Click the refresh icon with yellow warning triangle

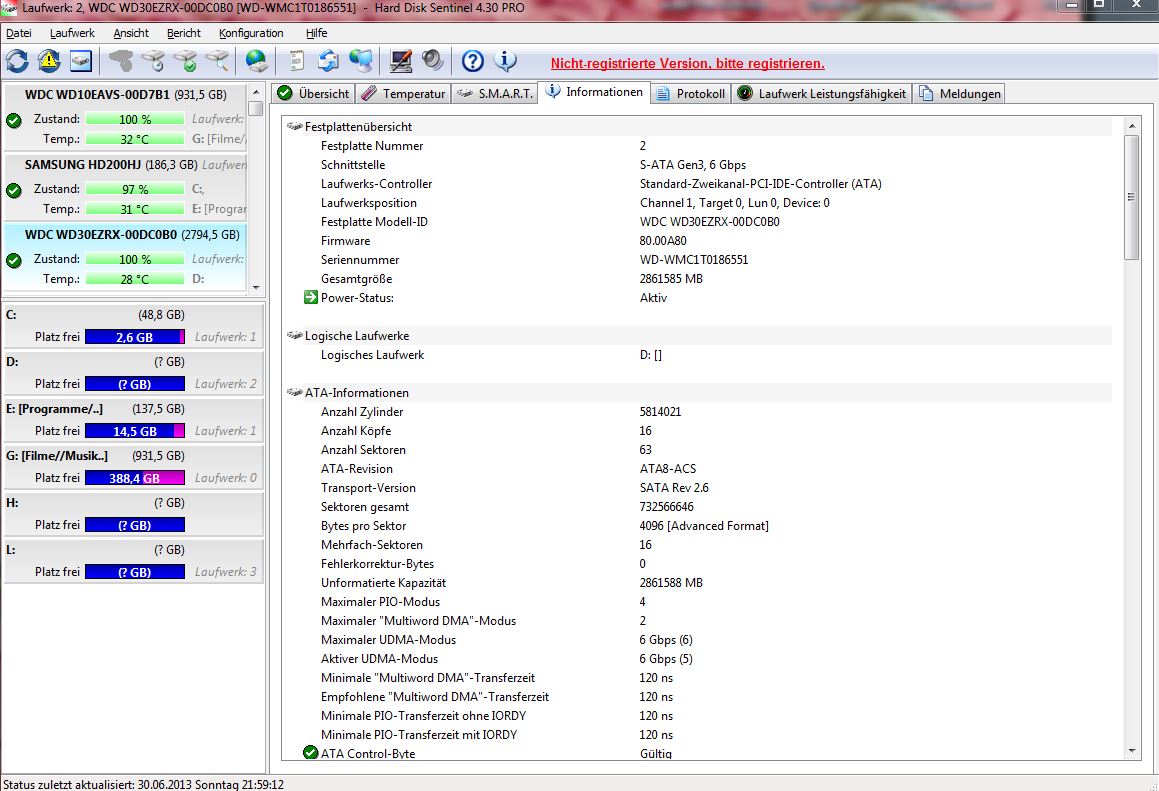coord(49,61)
